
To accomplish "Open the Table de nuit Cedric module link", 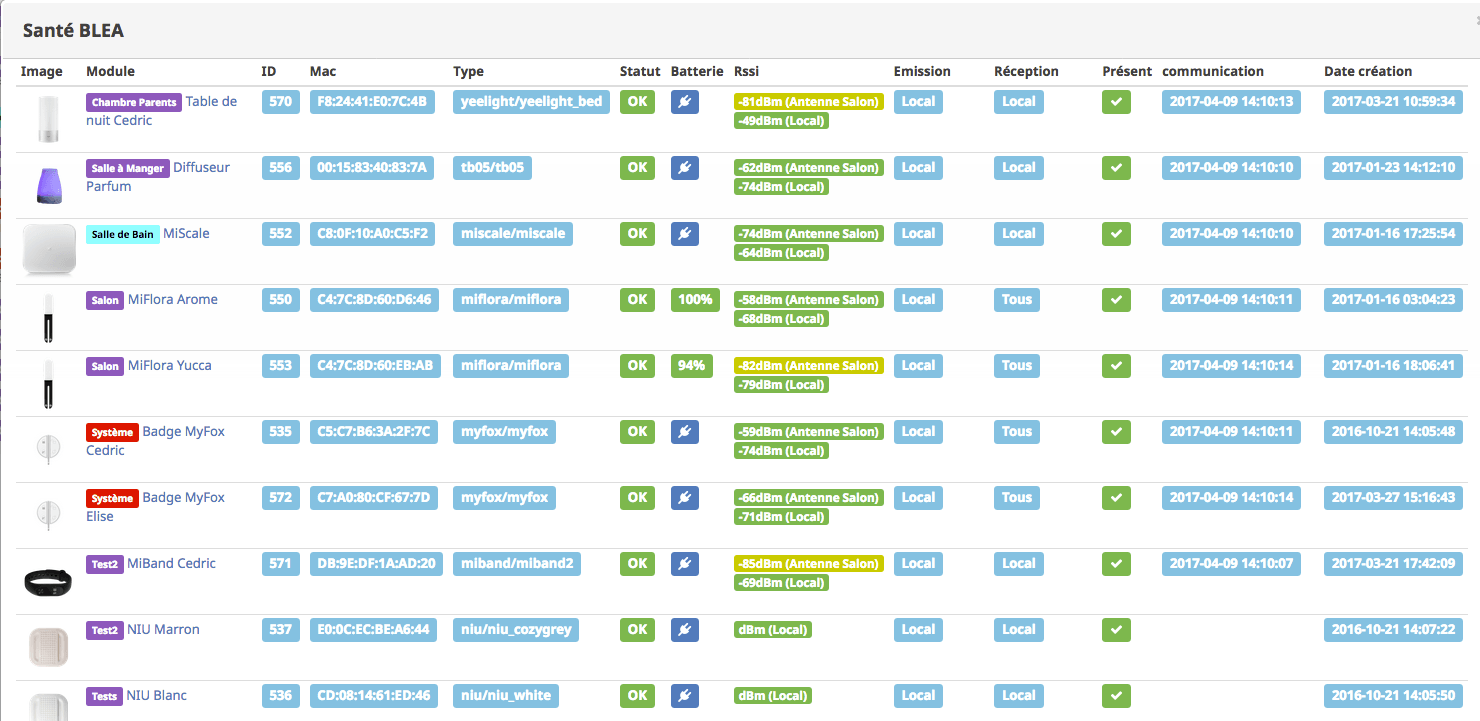I will click(161, 110).
